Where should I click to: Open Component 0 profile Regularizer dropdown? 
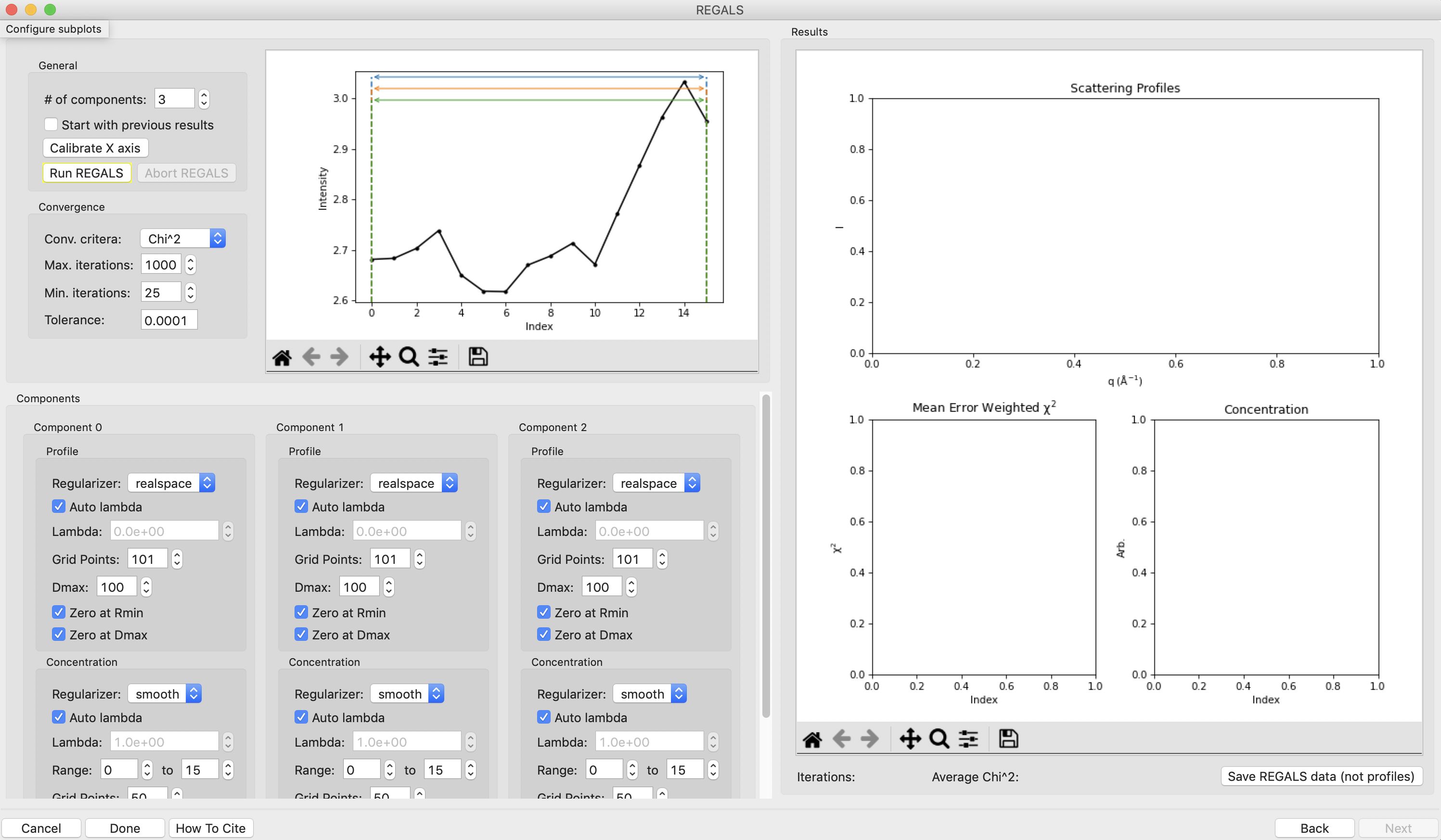click(171, 484)
